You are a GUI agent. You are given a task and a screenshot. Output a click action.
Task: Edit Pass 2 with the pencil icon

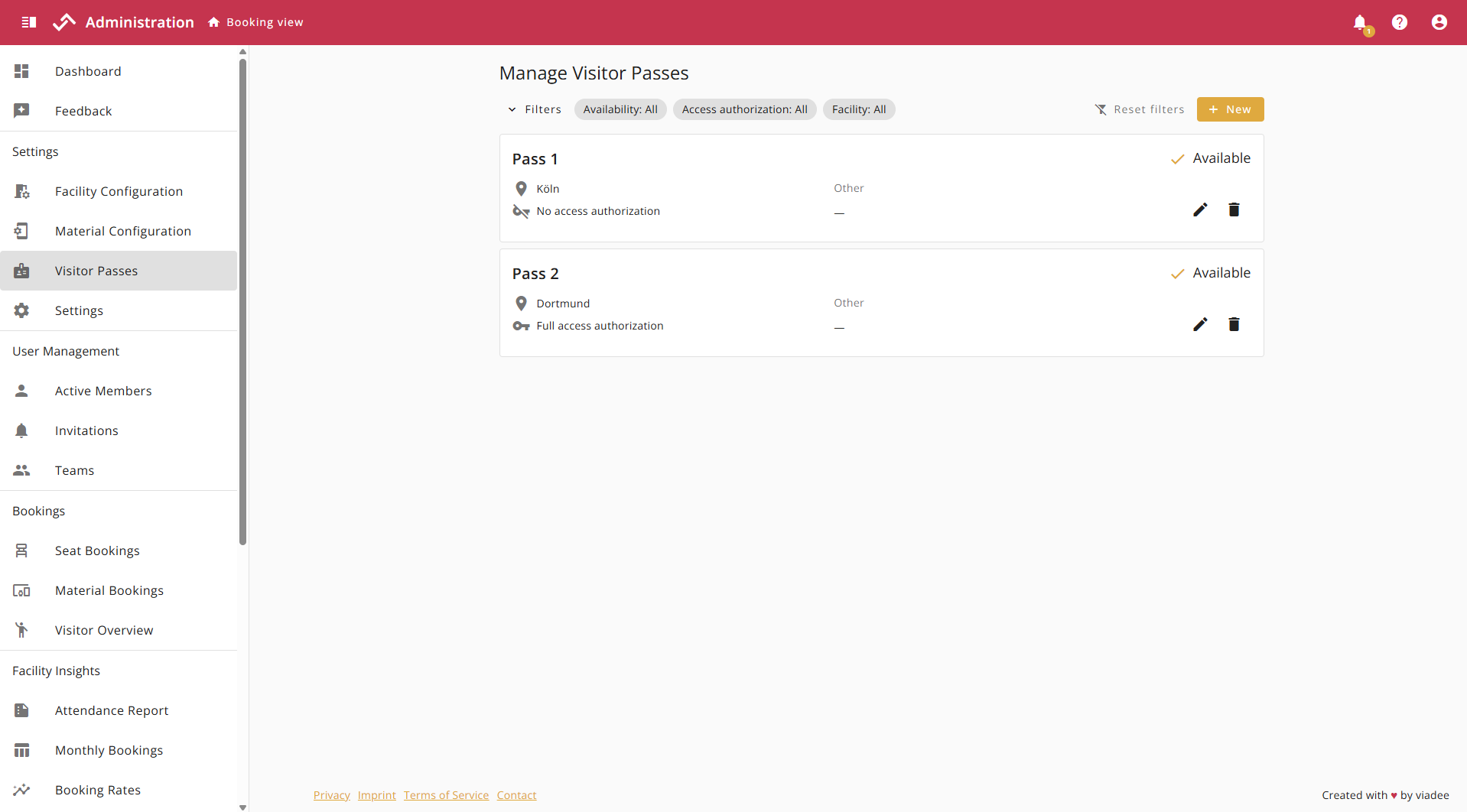tap(1200, 324)
